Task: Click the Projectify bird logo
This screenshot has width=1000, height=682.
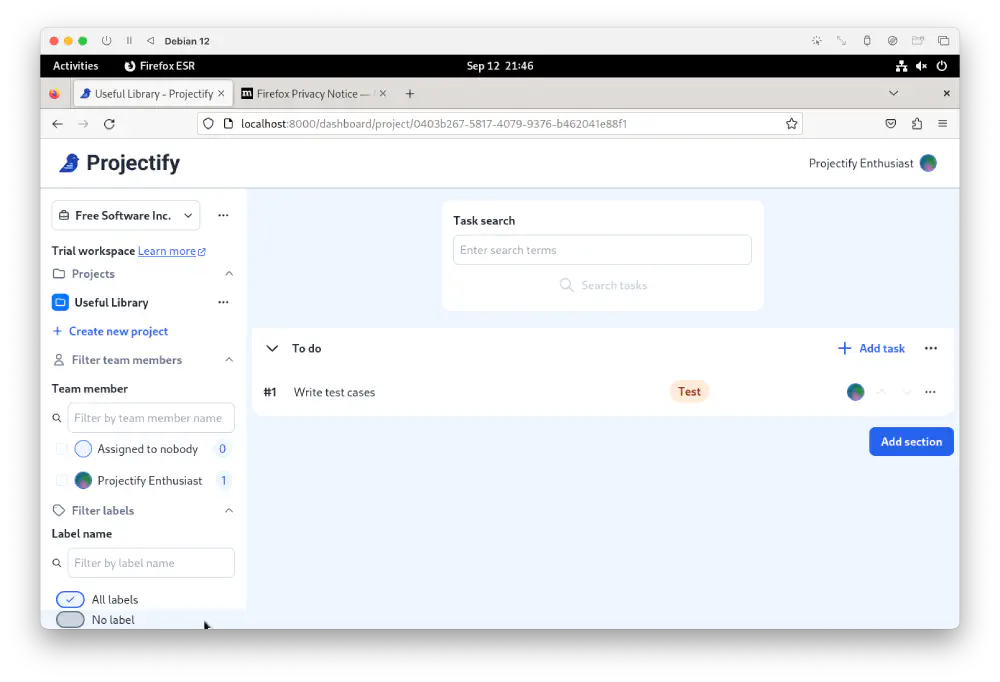Action: 70,163
